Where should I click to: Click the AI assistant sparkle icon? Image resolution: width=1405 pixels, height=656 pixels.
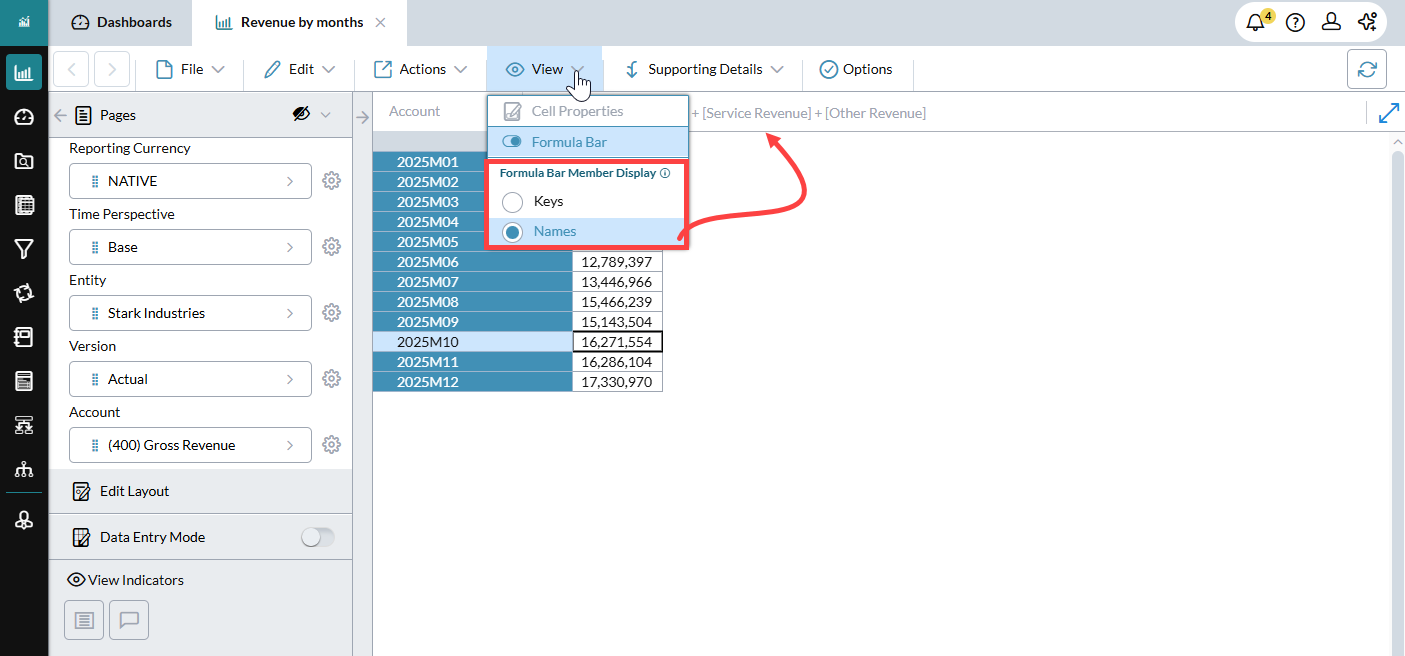click(1368, 22)
